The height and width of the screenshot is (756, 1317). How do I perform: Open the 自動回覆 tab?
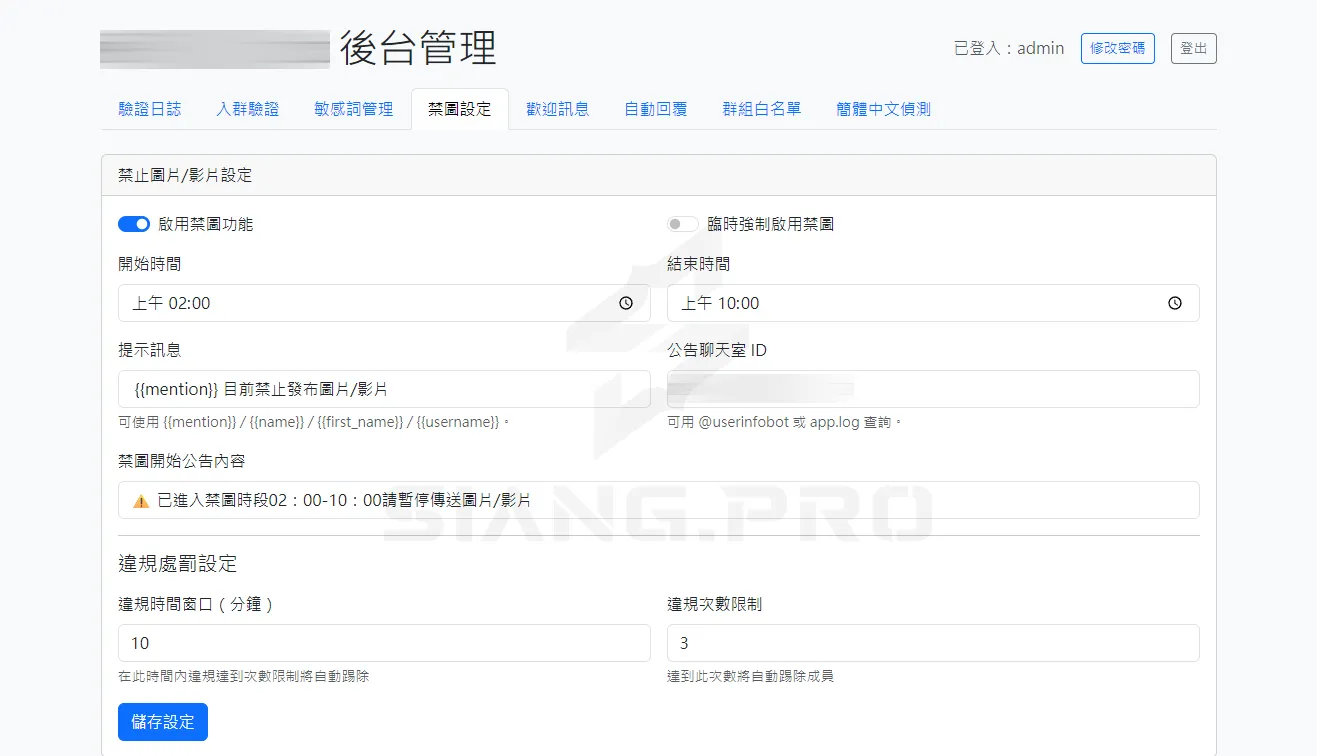(x=654, y=109)
